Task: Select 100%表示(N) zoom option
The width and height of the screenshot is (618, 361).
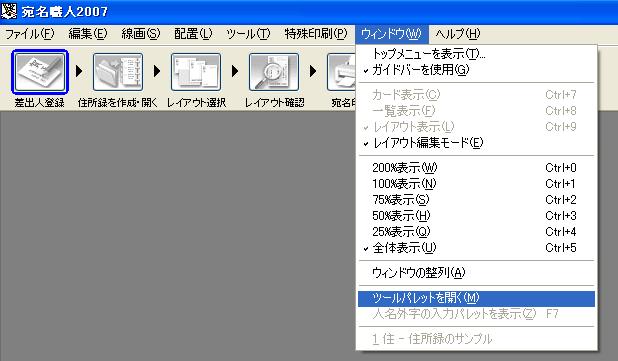Action: pyautogui.click(x=476, y=184)
